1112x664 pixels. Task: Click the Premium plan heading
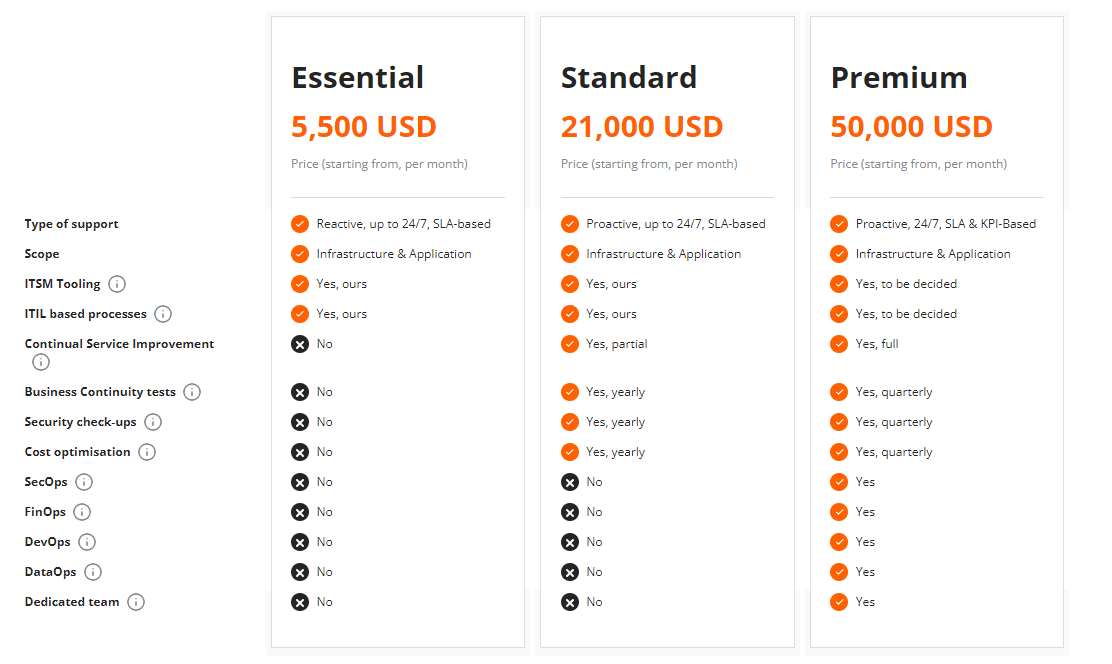899,77
